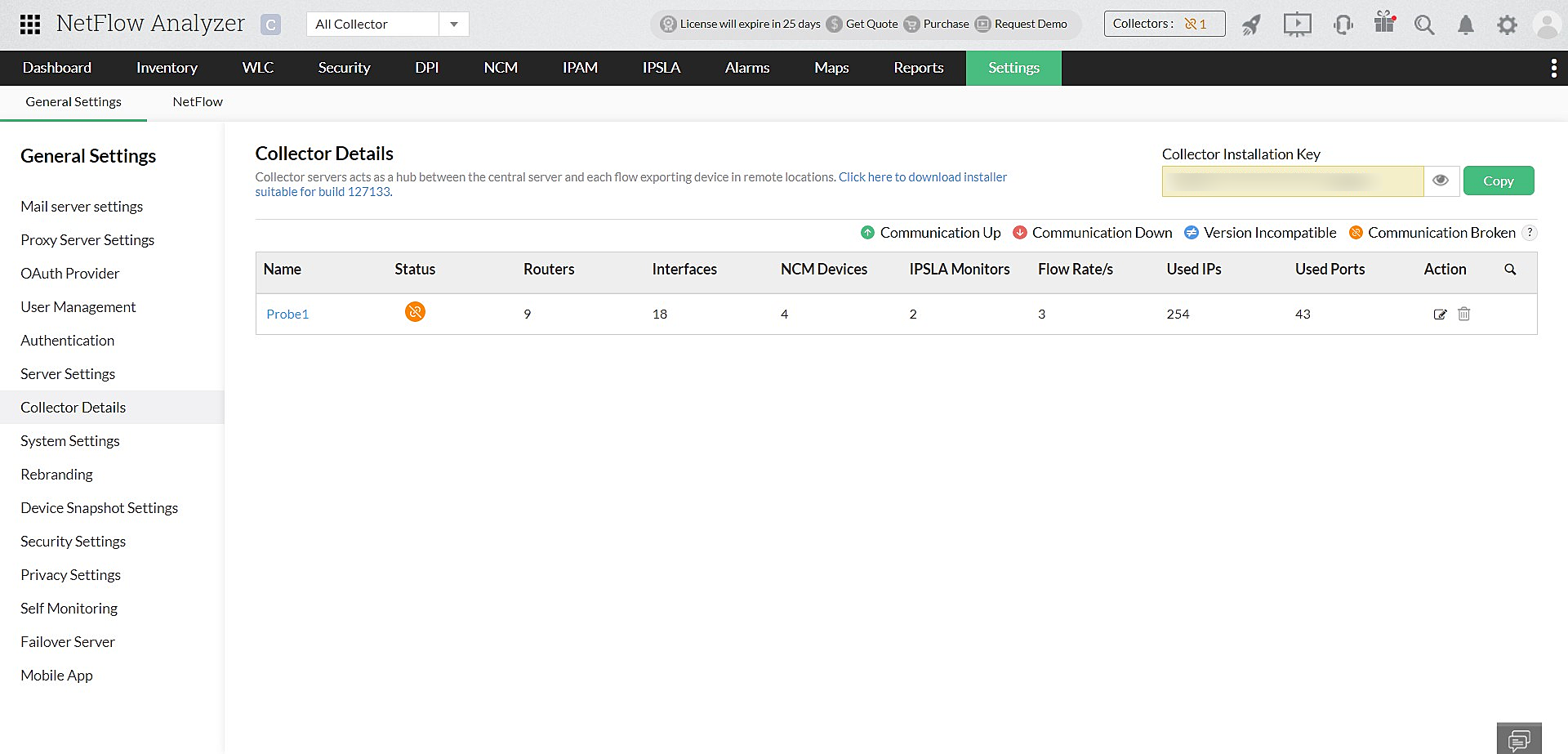Image resolution: width=1568 pixels, height=754 pixels.
Task: Open the three-dot more menu in navigation bar
Action: (x=1553, y=69)
